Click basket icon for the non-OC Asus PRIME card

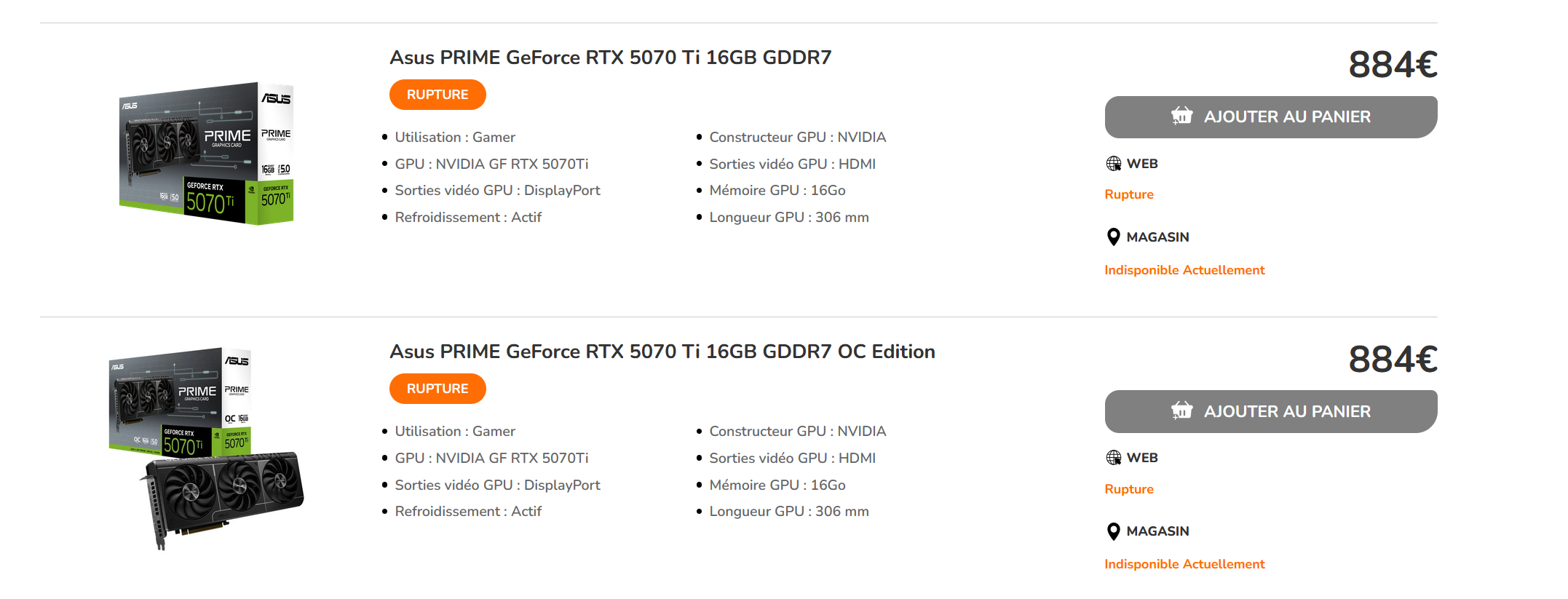1181,116
